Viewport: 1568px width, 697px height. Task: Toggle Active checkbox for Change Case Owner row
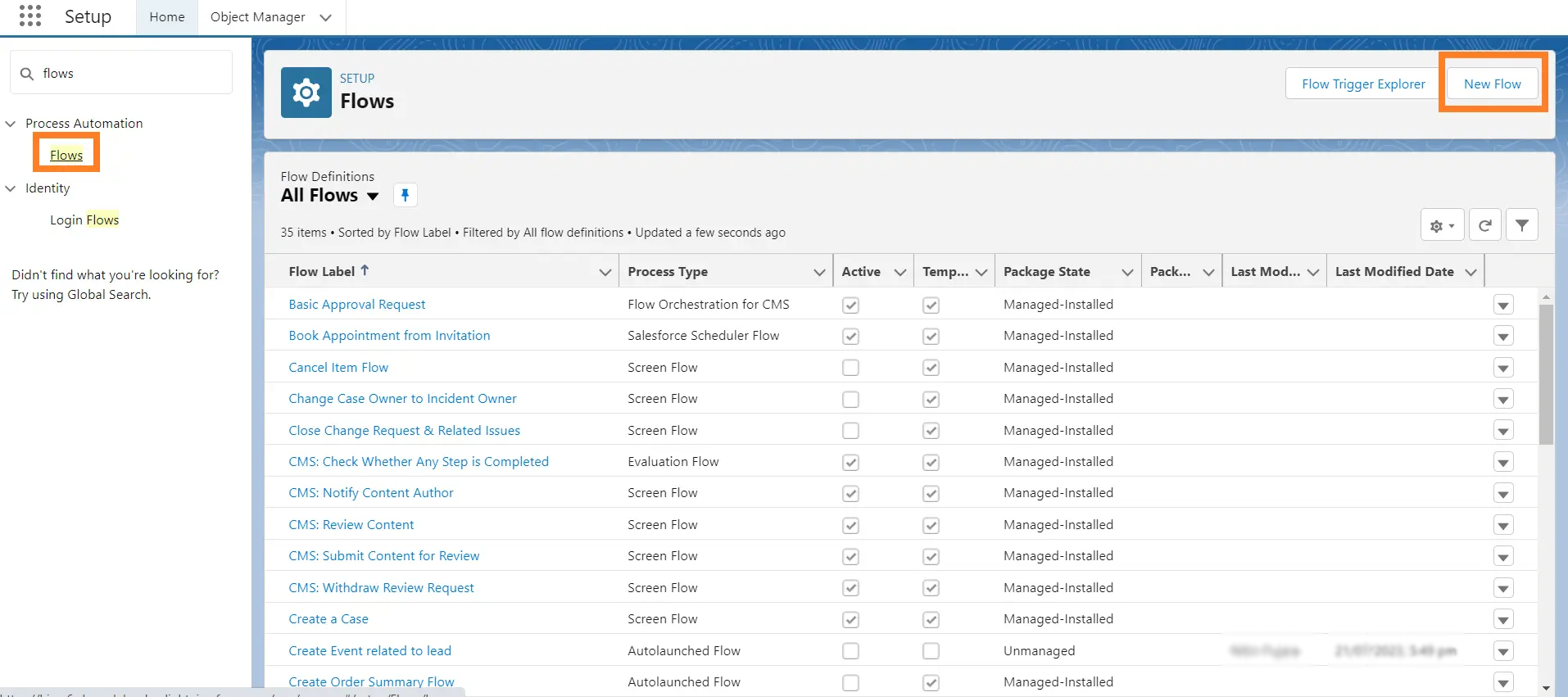(850, 400)
